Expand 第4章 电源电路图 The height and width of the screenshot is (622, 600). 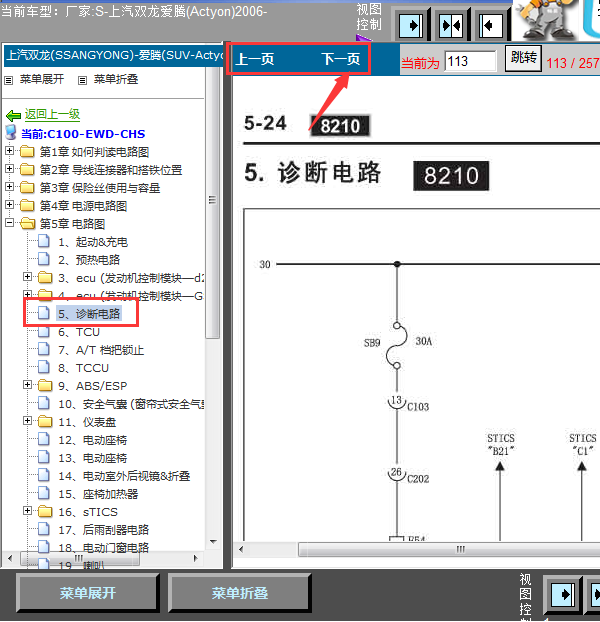[10, 205]
